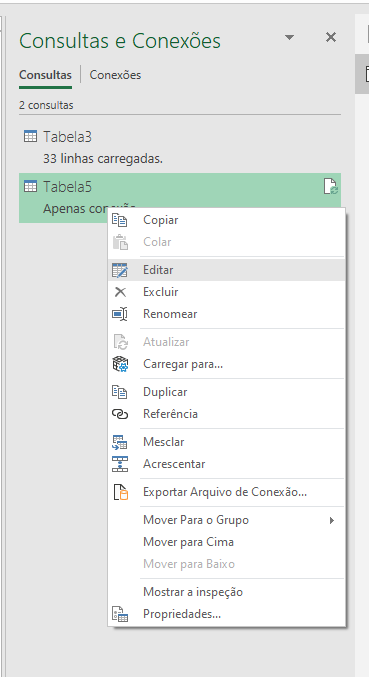
Task: Select Exportar Arquivo de Conexão... entry
Action: click(227, 492)
